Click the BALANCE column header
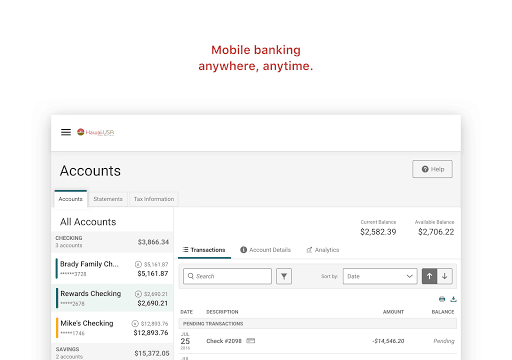 pyautogui.click(x=443, y=312)
